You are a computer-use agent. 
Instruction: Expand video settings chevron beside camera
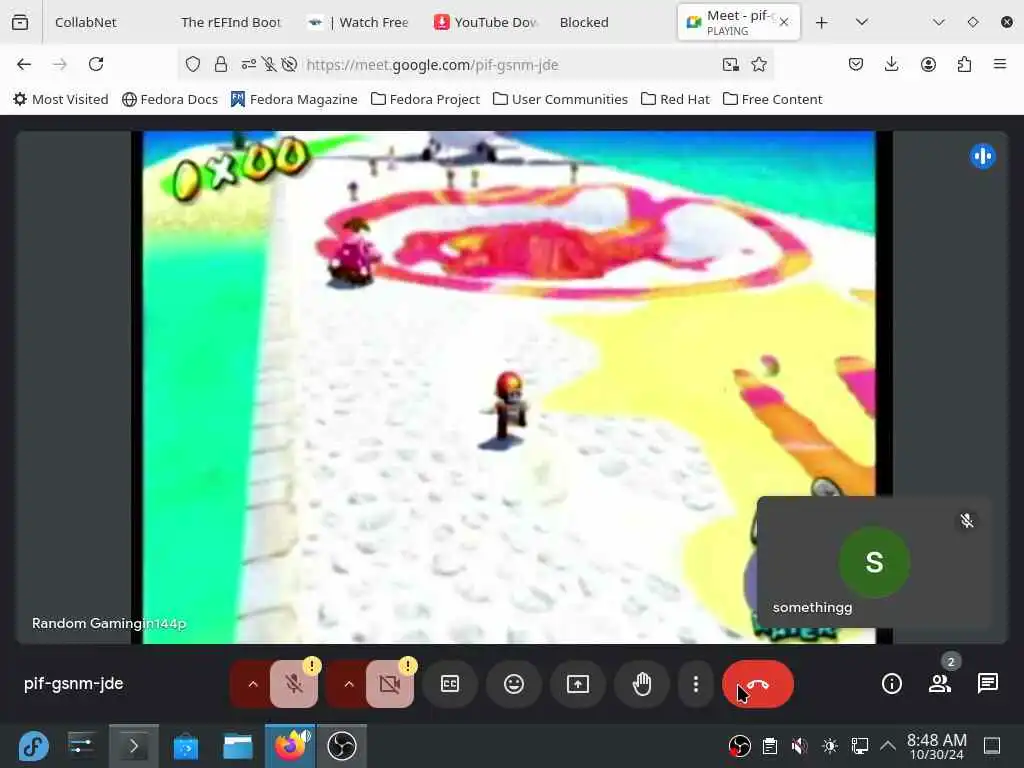(x=349, y=684)
